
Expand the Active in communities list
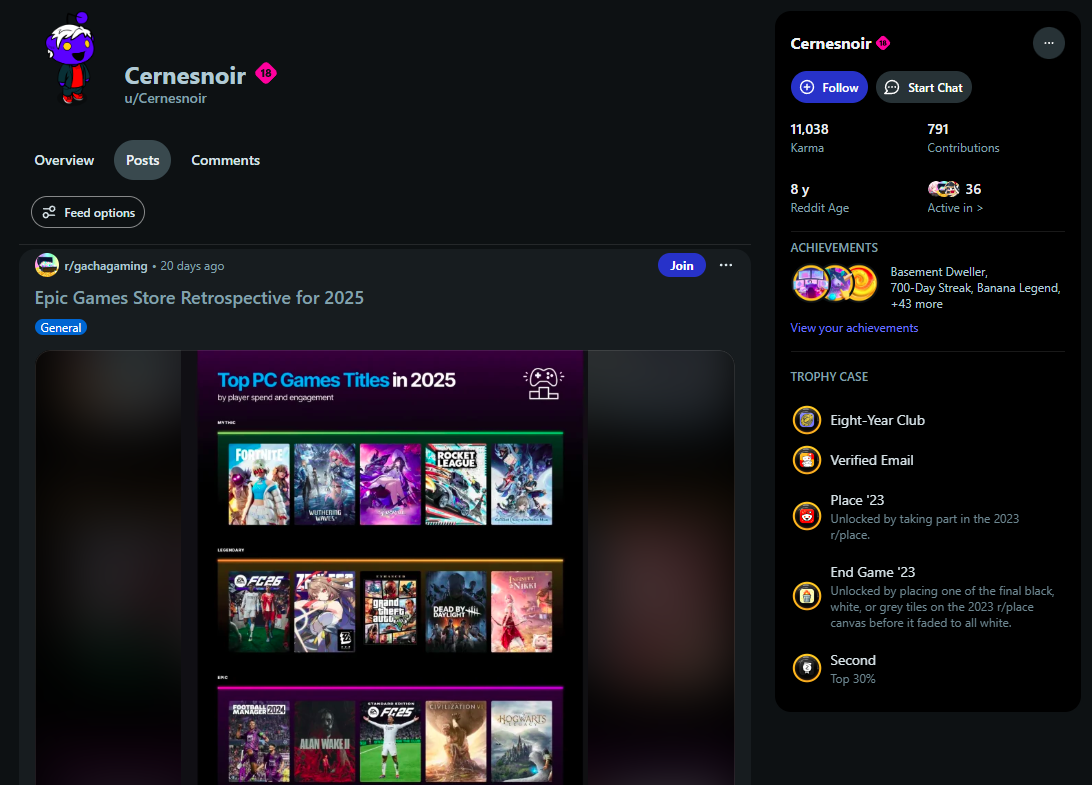pos(955,208)
